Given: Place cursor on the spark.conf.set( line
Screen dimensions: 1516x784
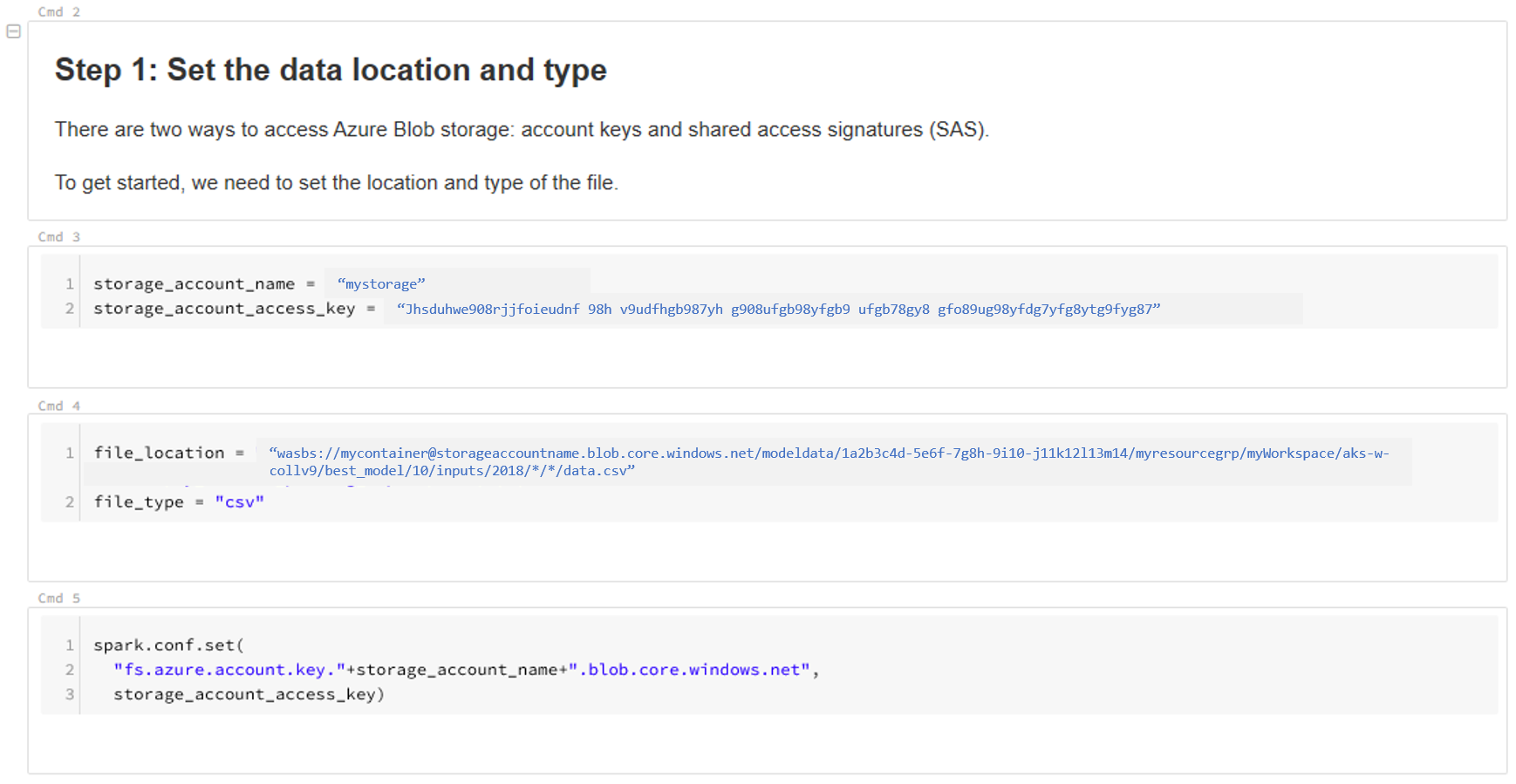Looking at the screenshot, I should (168, 645).
